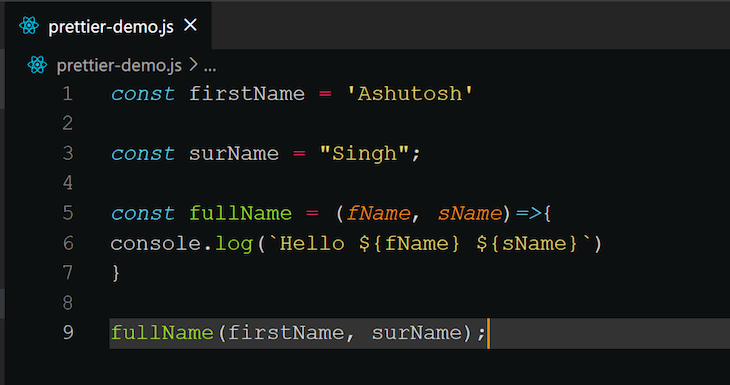This screenshot has height=385, width=730.
Task: Click line number 3 in the gutter
Action: [68, 153]
